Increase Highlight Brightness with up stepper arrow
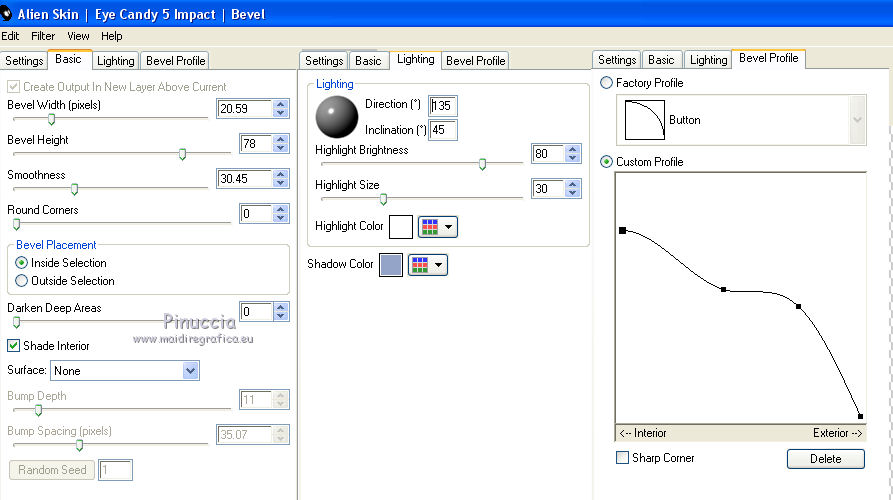Image resolution: width=893 pixels, height=500 pixels. point(572,149)
